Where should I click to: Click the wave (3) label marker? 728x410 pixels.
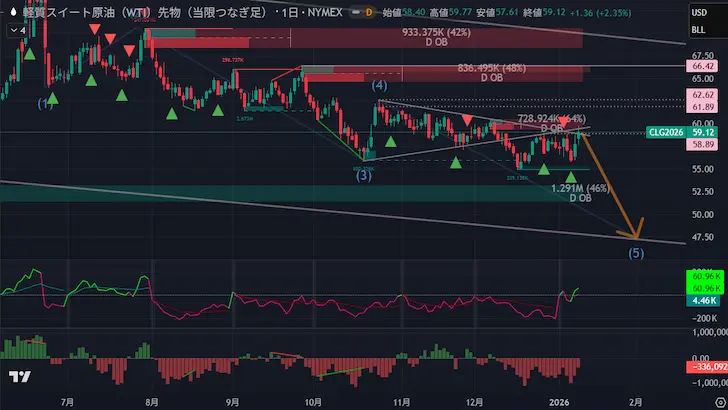364,175
